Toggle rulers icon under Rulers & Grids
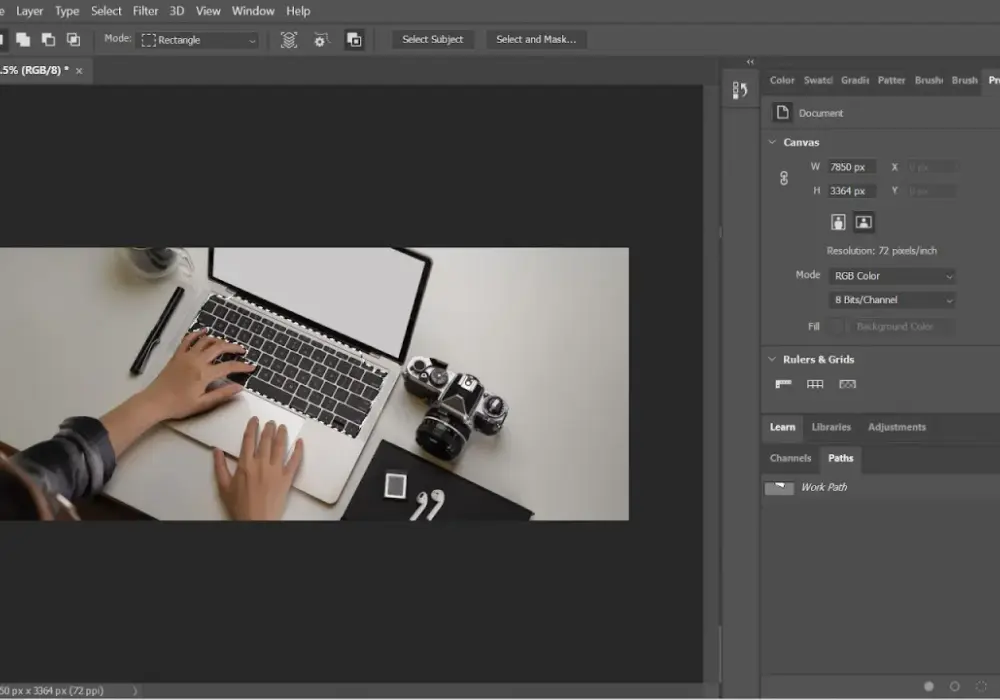Viewport: 1000px width, 700px height. (x=783, y=384)
